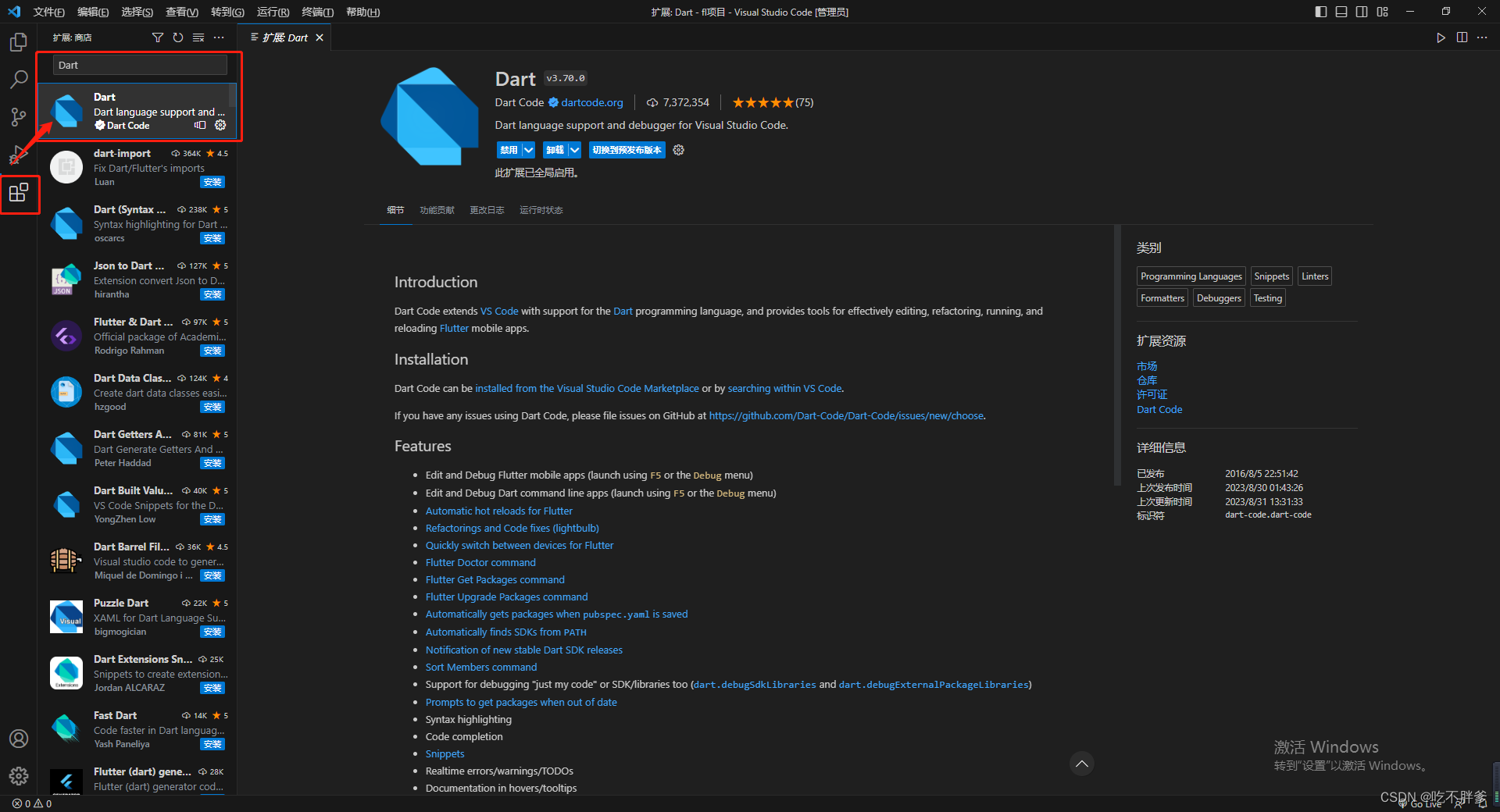Click the split editor icon

coord(1462,37)
